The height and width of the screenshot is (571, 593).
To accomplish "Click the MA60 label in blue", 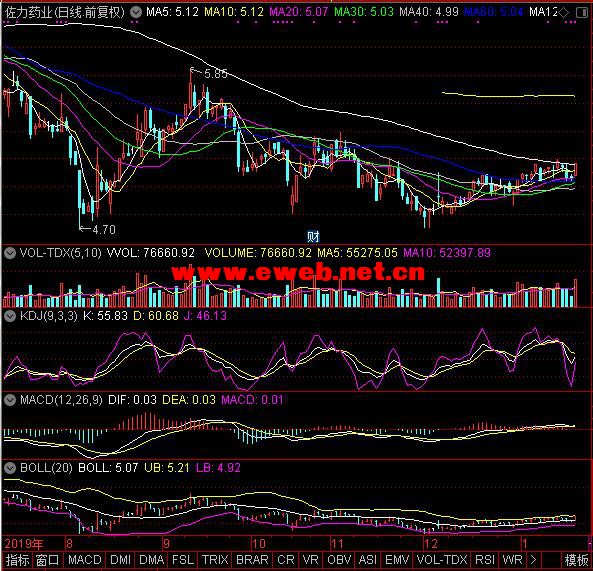I will (494, 12).
